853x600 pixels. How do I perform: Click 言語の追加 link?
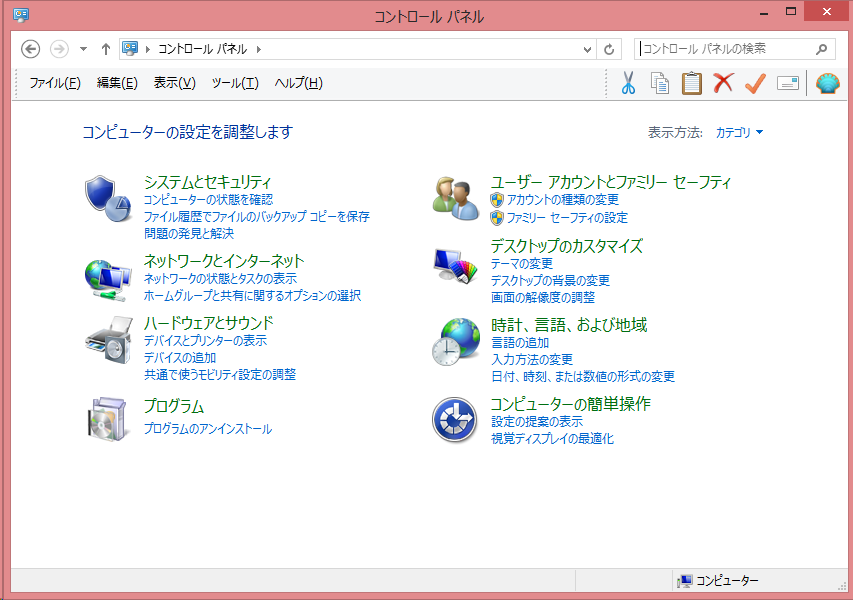tap(520, 342)
